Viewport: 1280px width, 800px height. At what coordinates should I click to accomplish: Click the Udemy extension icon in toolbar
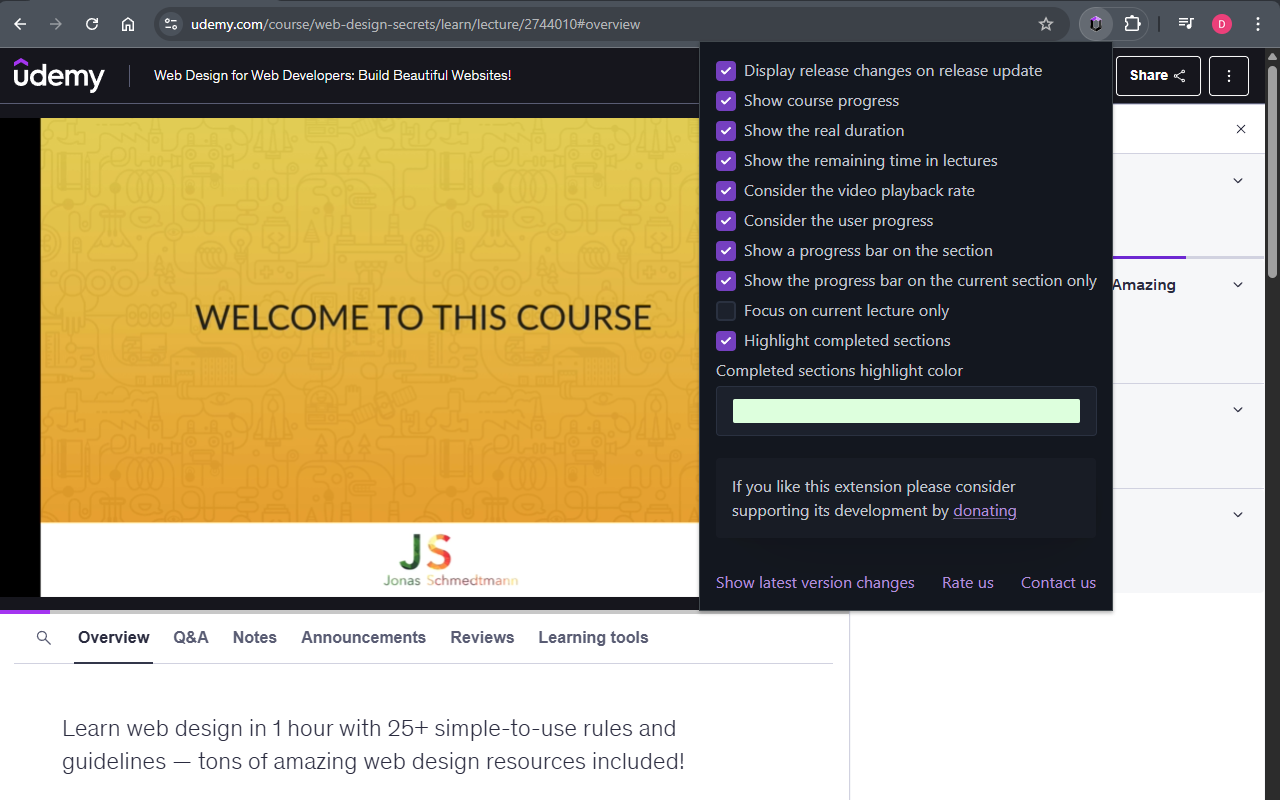click(1096, 24)
